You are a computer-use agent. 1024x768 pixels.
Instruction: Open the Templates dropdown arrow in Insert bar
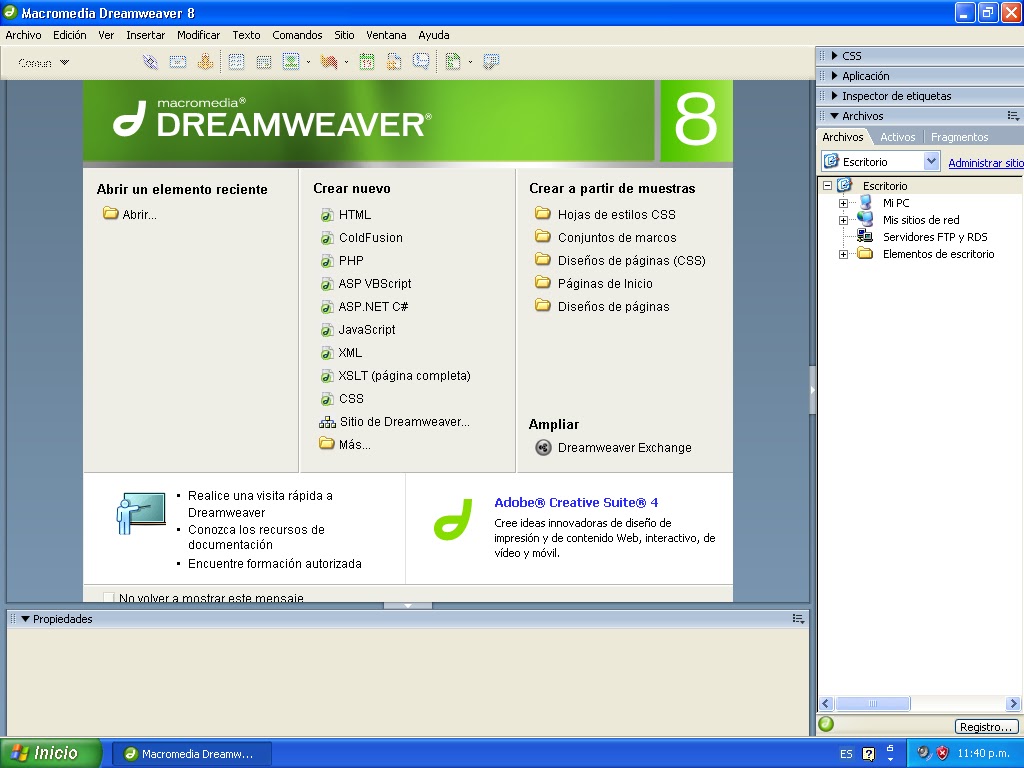470,63
